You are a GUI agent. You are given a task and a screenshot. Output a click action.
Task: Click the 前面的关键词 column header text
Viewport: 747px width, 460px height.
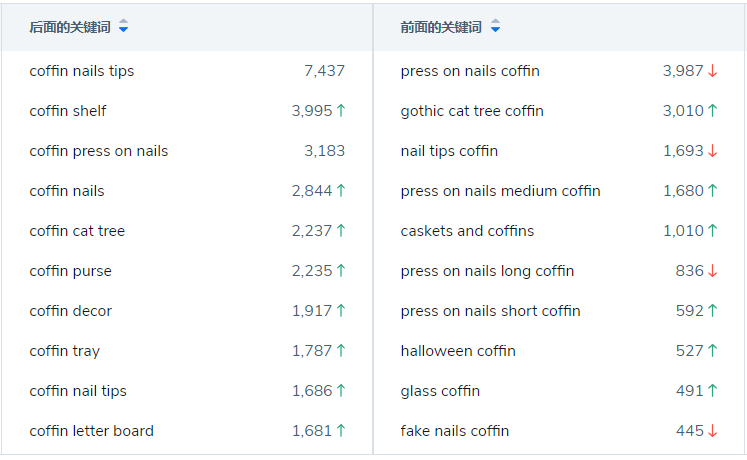[441, 27]
